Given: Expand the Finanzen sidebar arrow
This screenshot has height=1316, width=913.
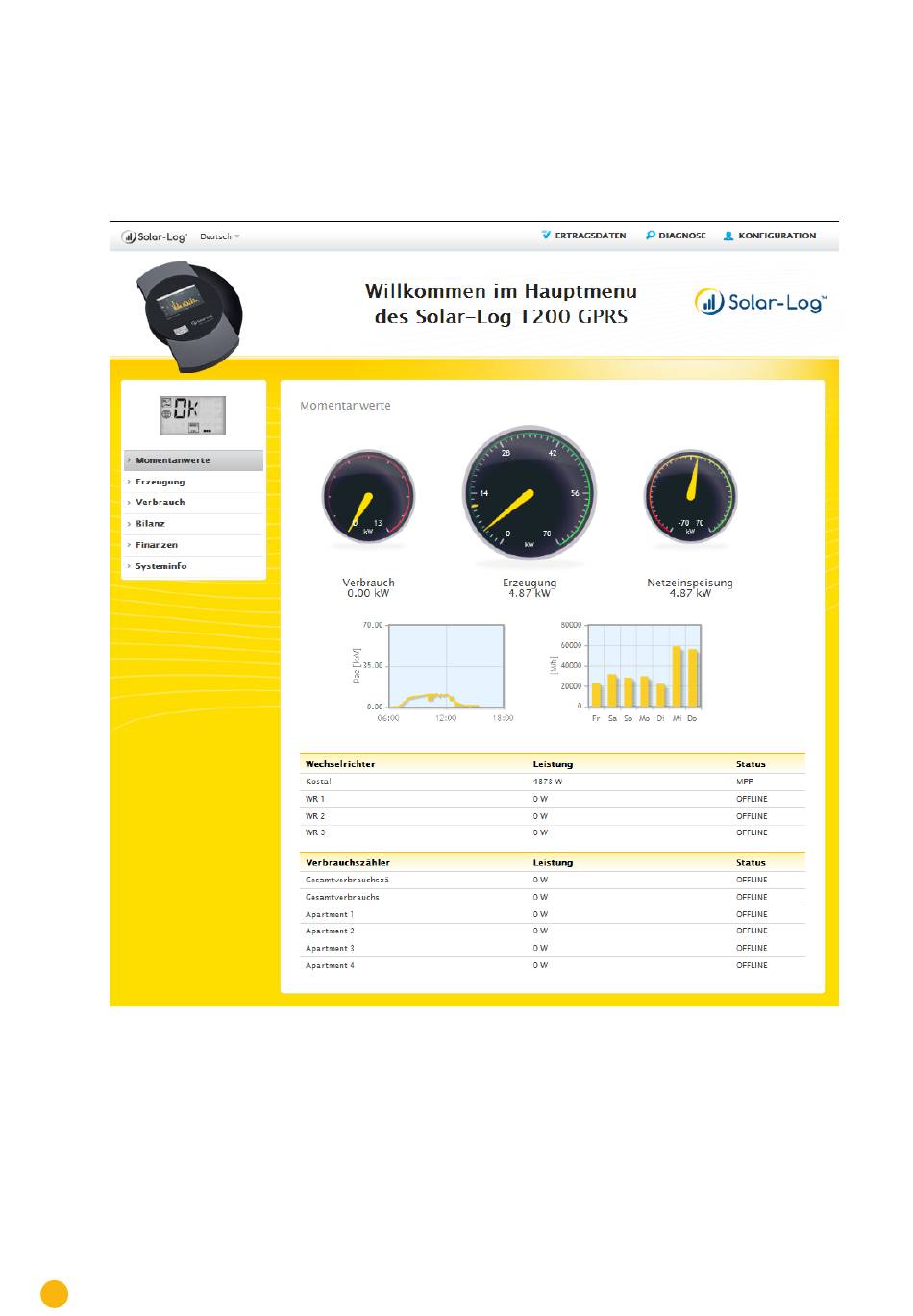Looking at the screenshot, I should 129,545.
